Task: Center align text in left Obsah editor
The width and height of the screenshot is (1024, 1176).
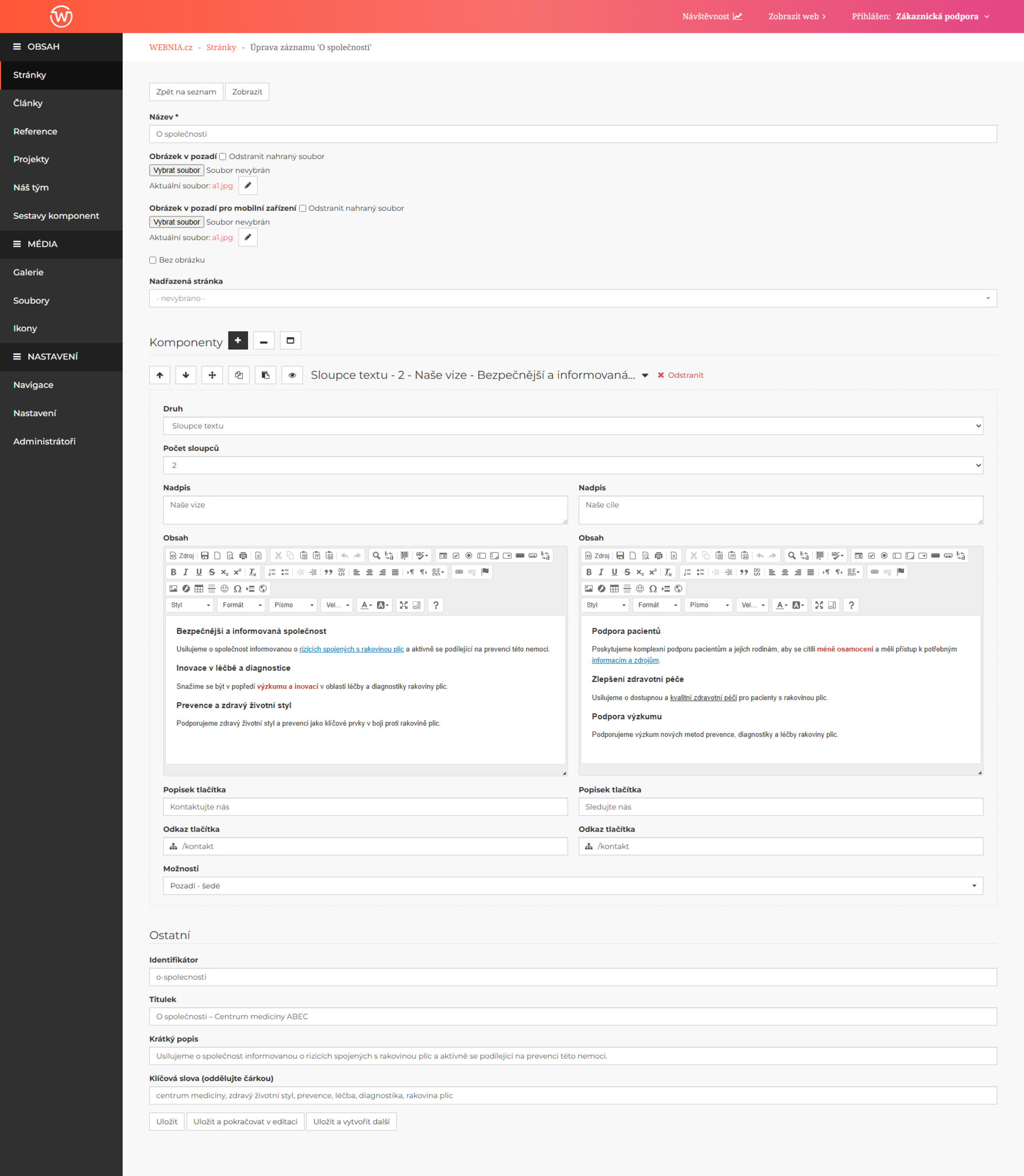Action: click(x=370, y=572)
